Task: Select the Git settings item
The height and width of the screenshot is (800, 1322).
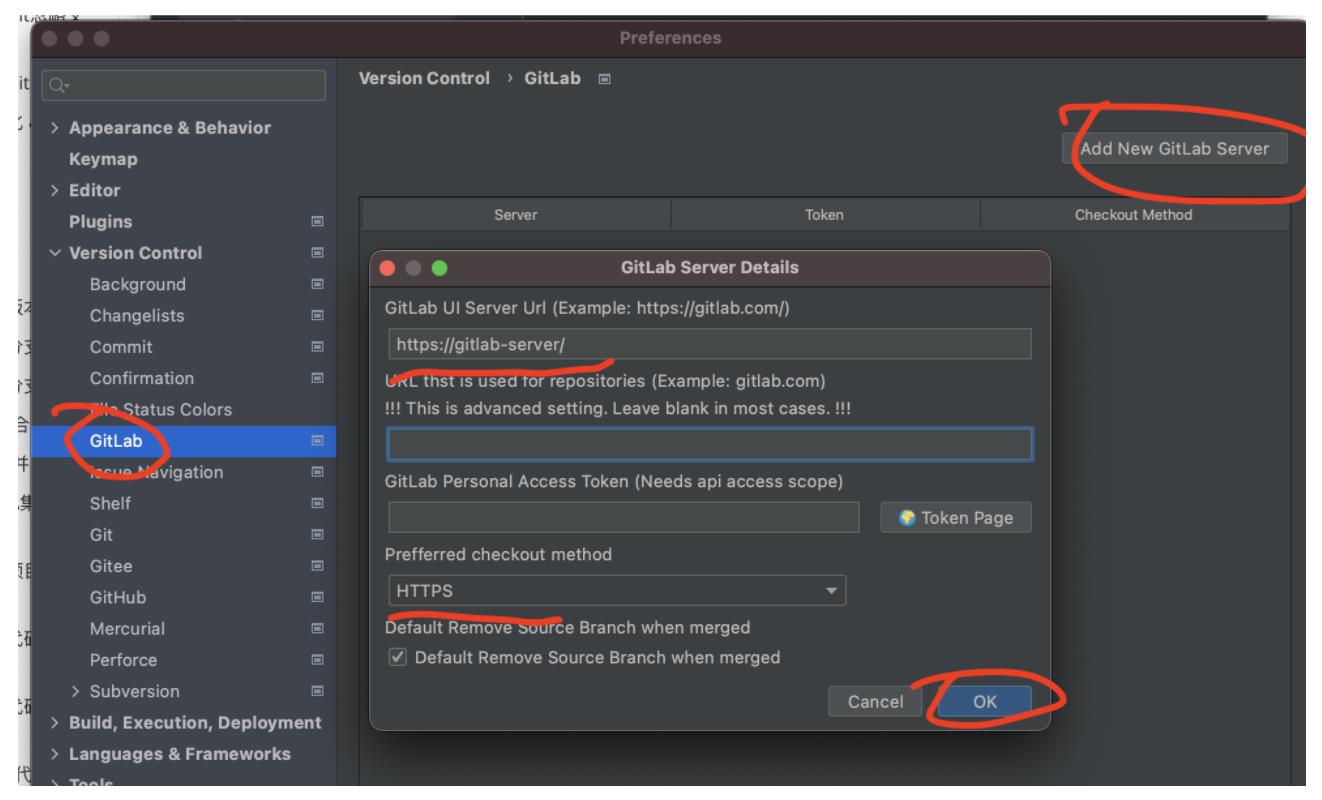Action: [100, 535]
